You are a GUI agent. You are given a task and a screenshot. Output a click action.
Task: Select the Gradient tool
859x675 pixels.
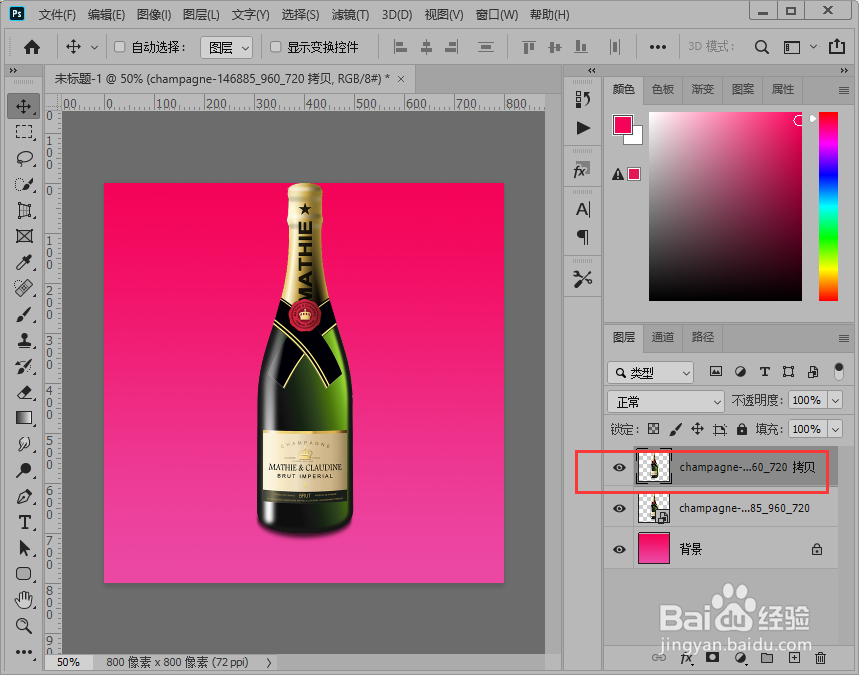point(24,418)
